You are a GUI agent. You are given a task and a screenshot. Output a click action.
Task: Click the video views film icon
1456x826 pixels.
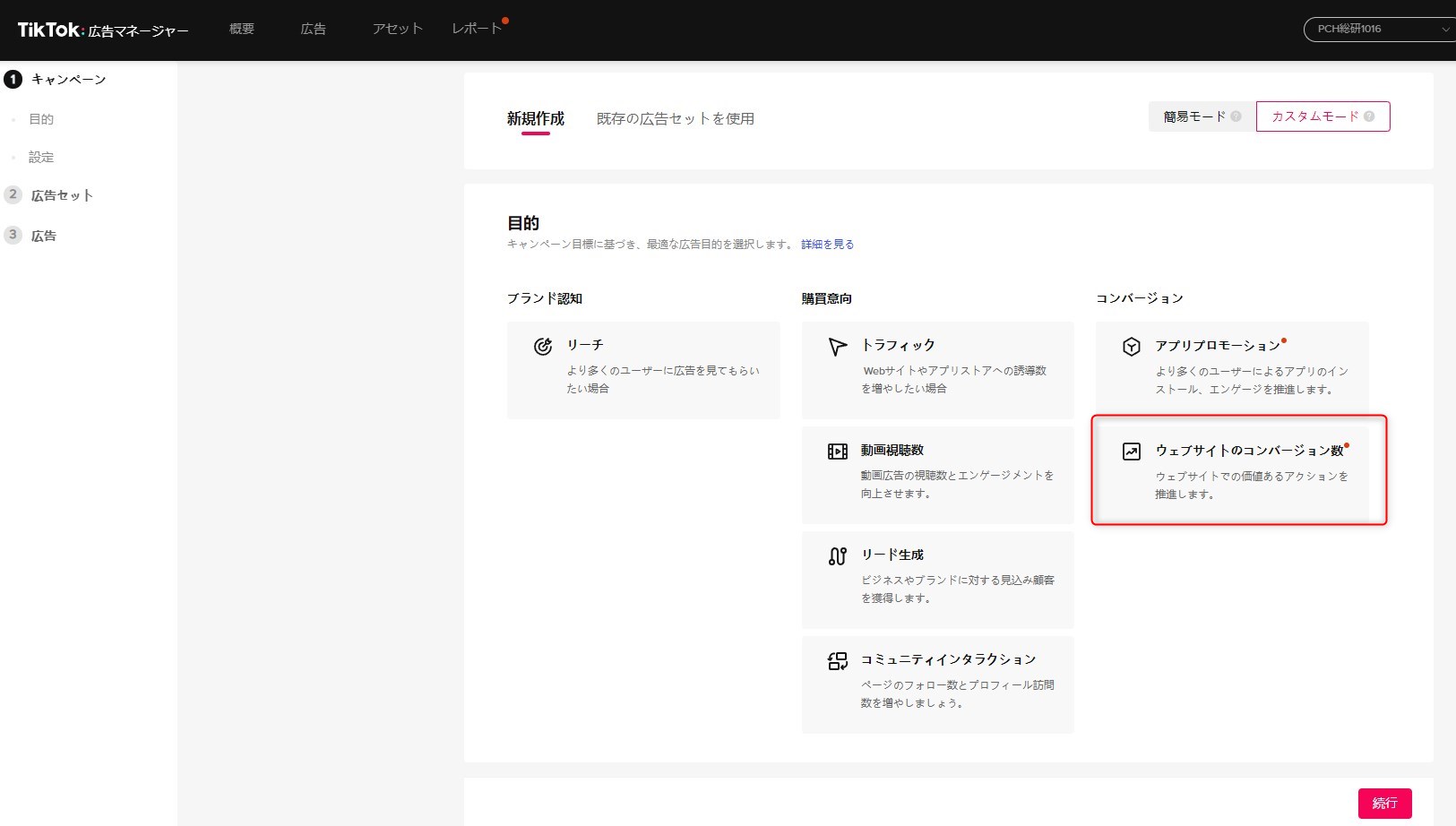point(837,452)
